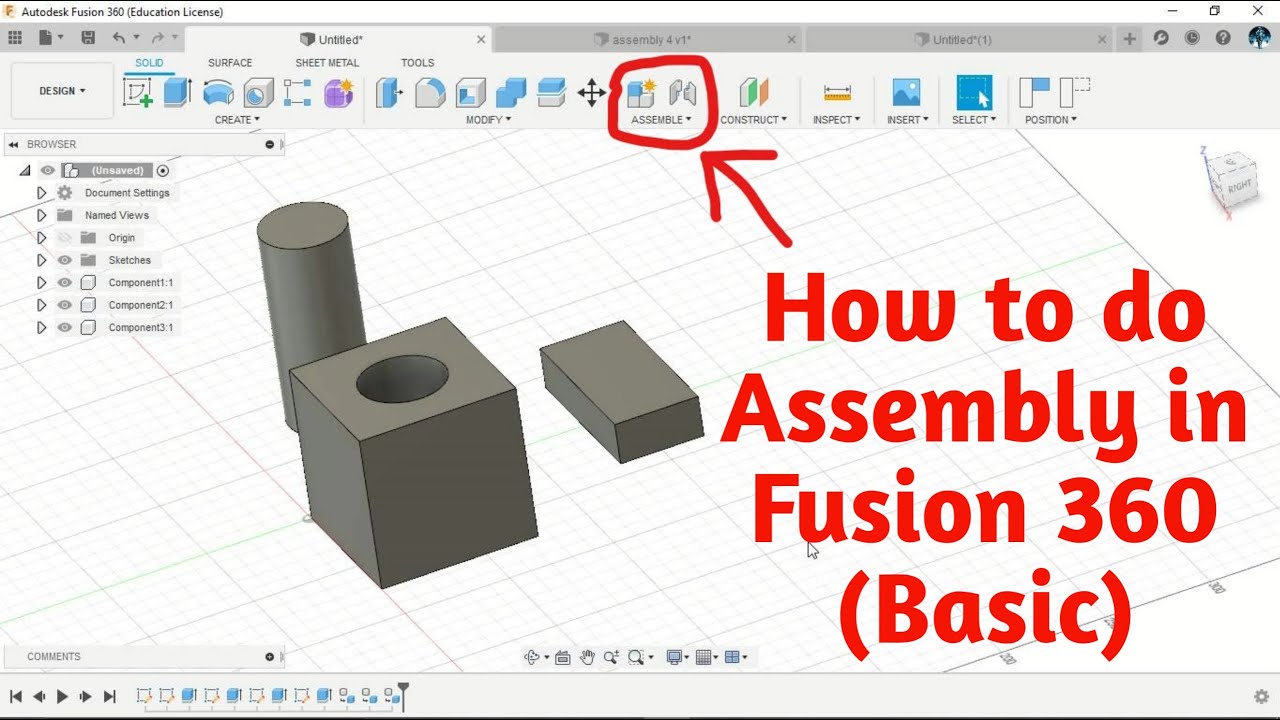This screenshot has width=1280, height=720.
Task: Switch to the SOLID tab
Action: (149, 63)
